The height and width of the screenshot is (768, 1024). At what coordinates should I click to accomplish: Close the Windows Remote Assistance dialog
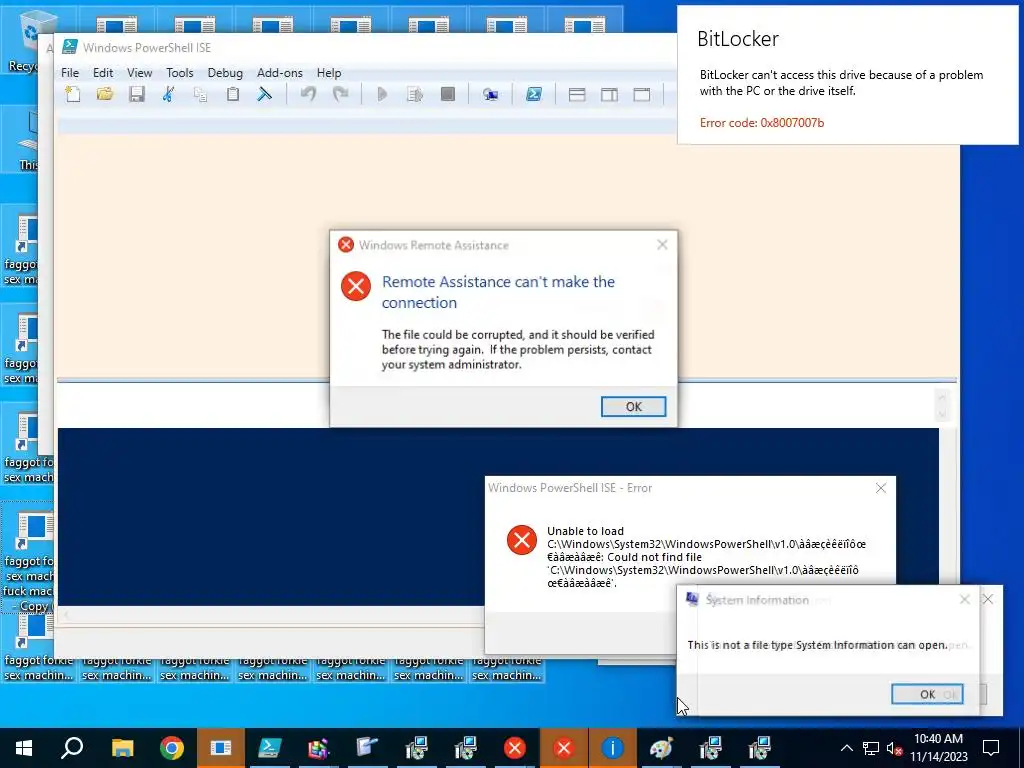pyautogui.click(x=662, y=245)
